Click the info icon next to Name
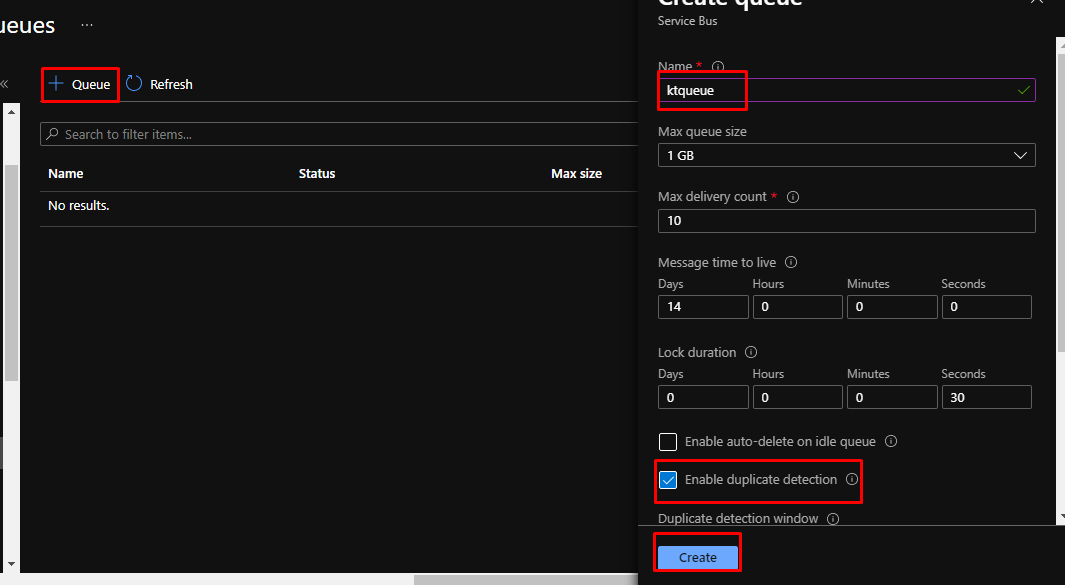This screenshot has height=585, width=1065. pos(718,67)
